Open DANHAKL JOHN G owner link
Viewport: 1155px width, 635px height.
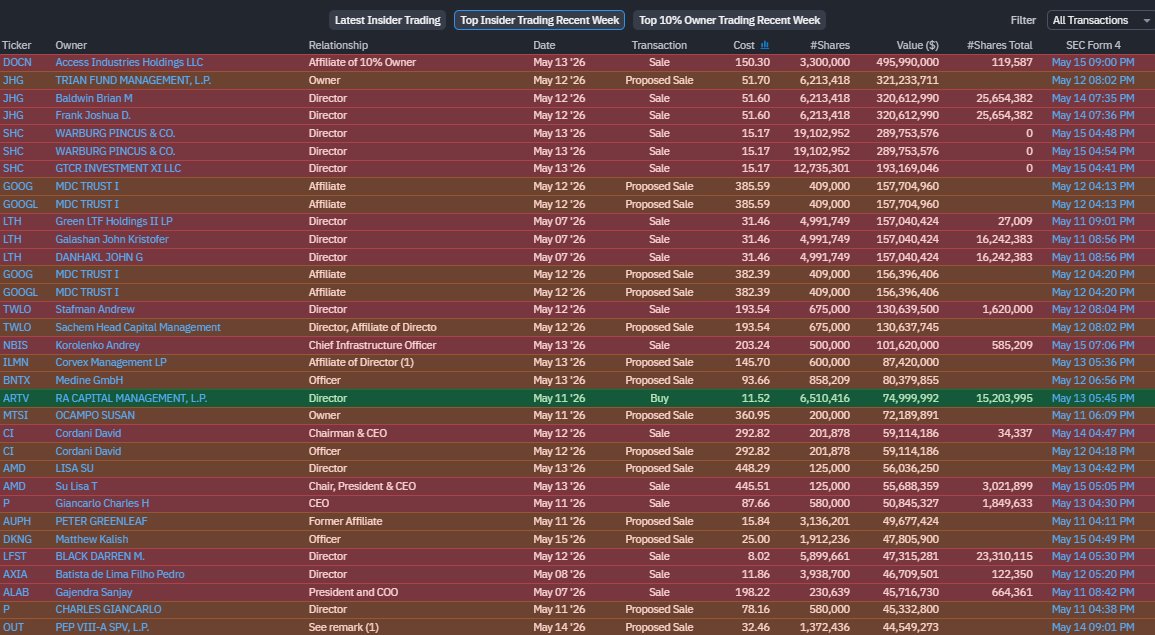[x=99, y=257]
